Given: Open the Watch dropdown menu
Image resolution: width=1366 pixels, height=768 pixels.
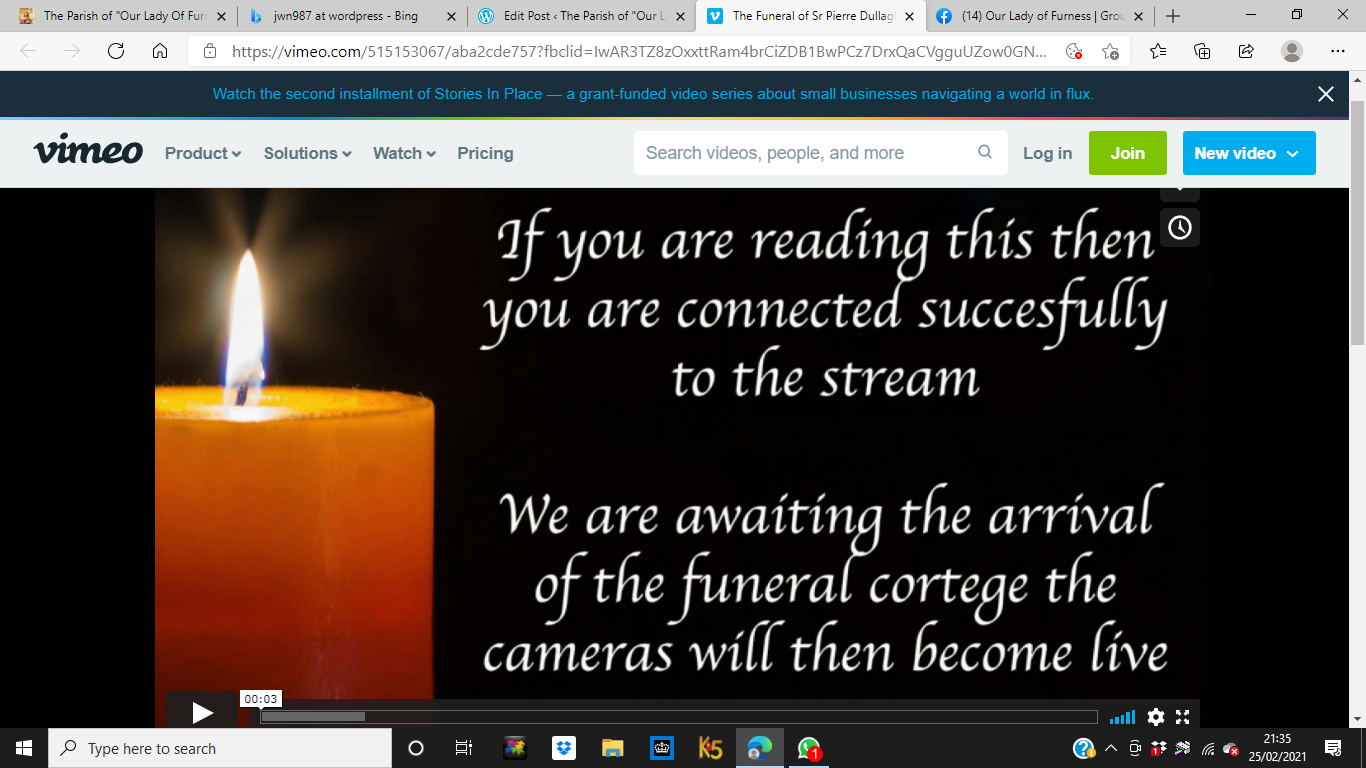Looking at the screenshot, I should coord(404,153).
